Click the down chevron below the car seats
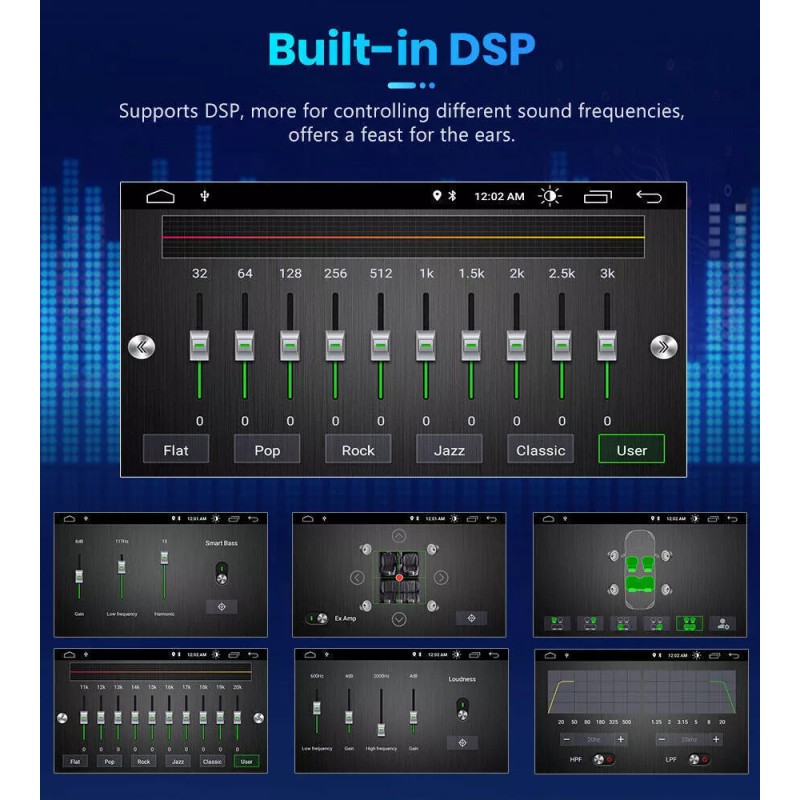Screen dimensions: 800x800 [x=399, y=619]
